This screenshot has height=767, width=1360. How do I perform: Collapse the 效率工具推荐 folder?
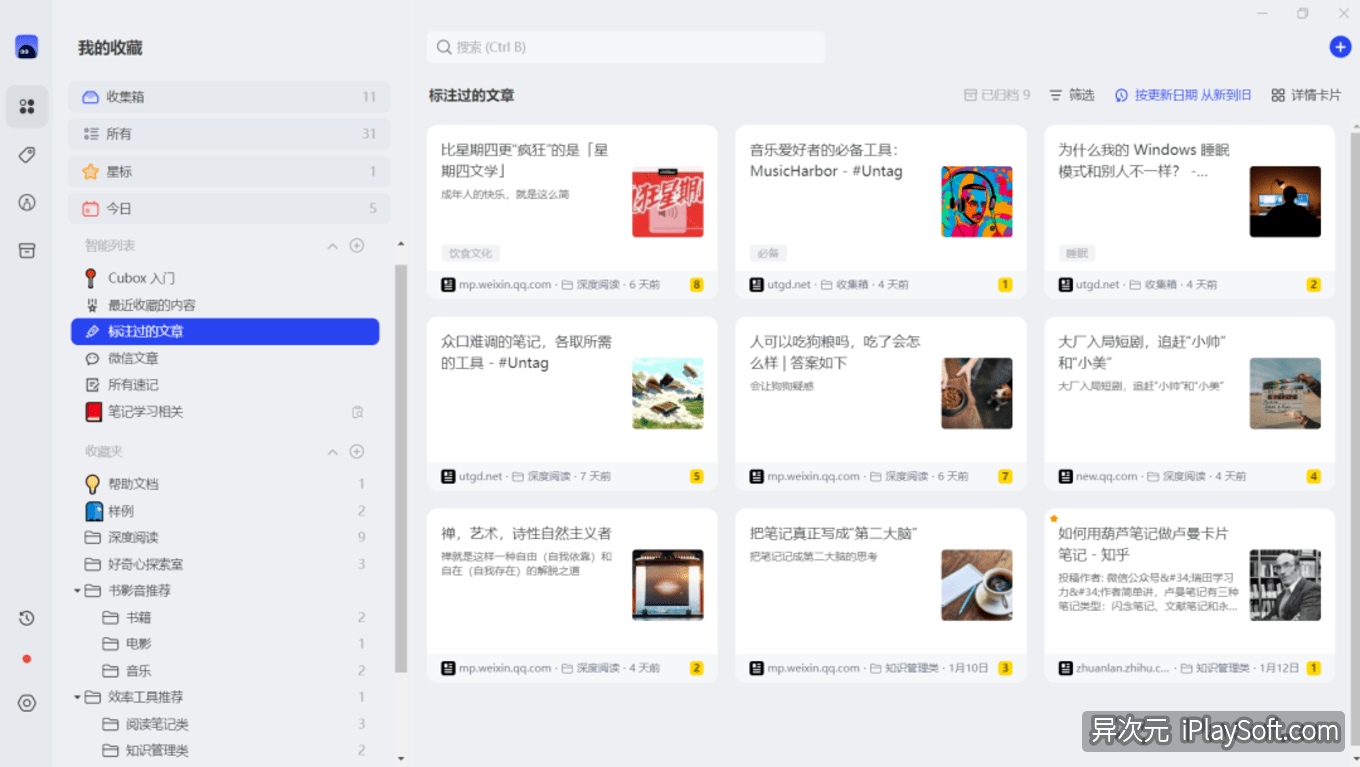click(x=78, y=697)
